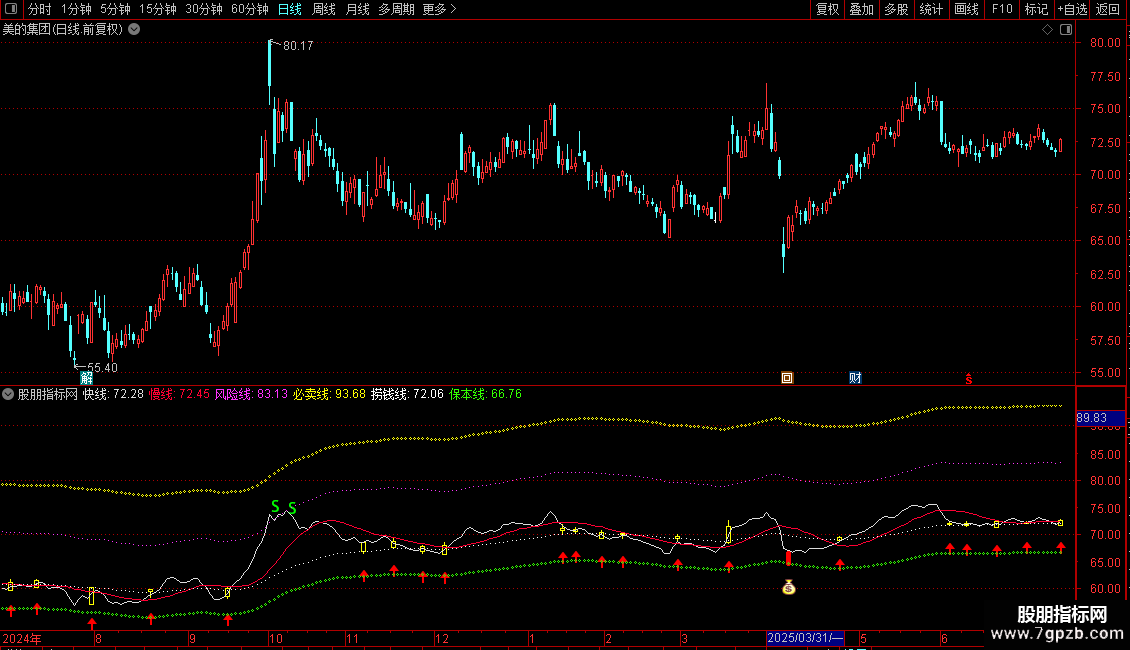1130x650 pixels.
Task: Activate the 画线 drawing tools
Action: click(966, 9)
